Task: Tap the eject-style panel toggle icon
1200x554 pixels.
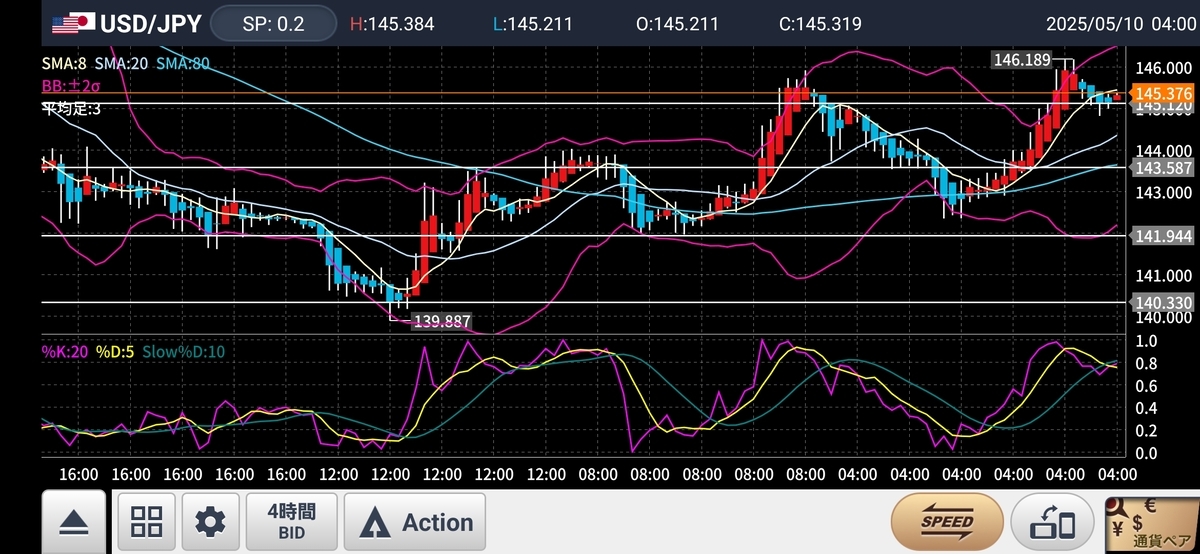Action: pyautogui.click(x=73, y=521)
